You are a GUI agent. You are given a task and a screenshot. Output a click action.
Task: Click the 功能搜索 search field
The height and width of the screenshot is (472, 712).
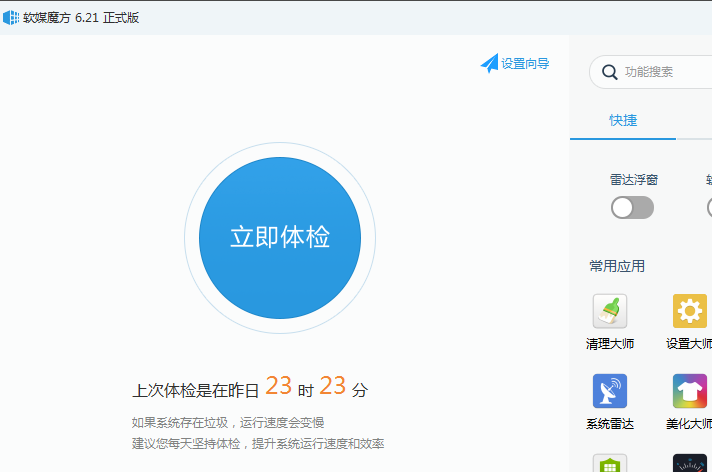tap(660, 72)
